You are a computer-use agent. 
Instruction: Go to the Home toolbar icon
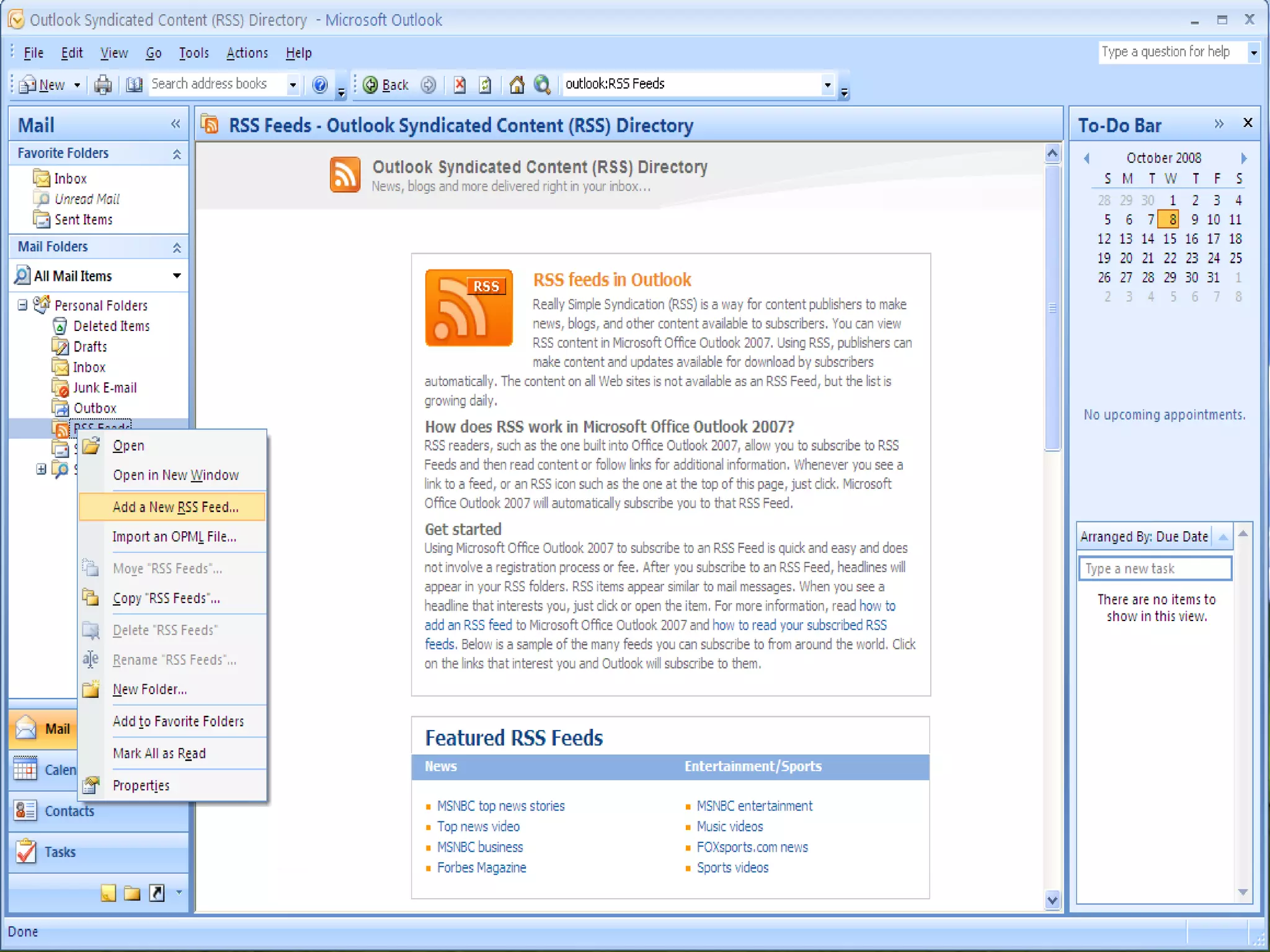517,84
